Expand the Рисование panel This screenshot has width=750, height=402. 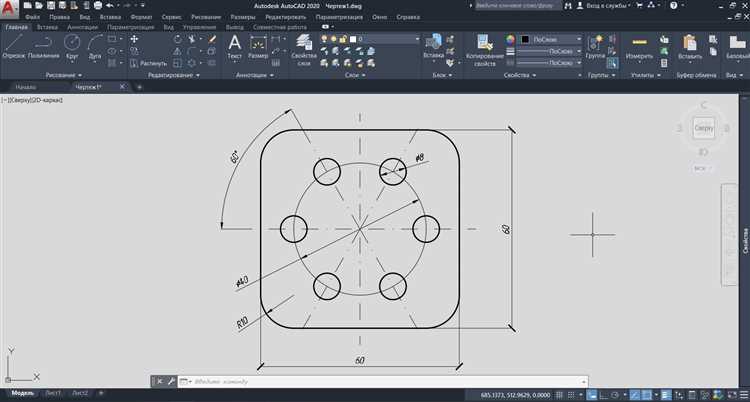(x=64, y=75)
